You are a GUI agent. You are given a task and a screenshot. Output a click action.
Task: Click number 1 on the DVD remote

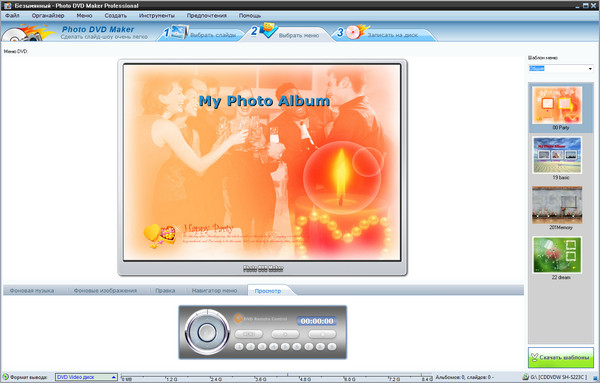(239, 347)
